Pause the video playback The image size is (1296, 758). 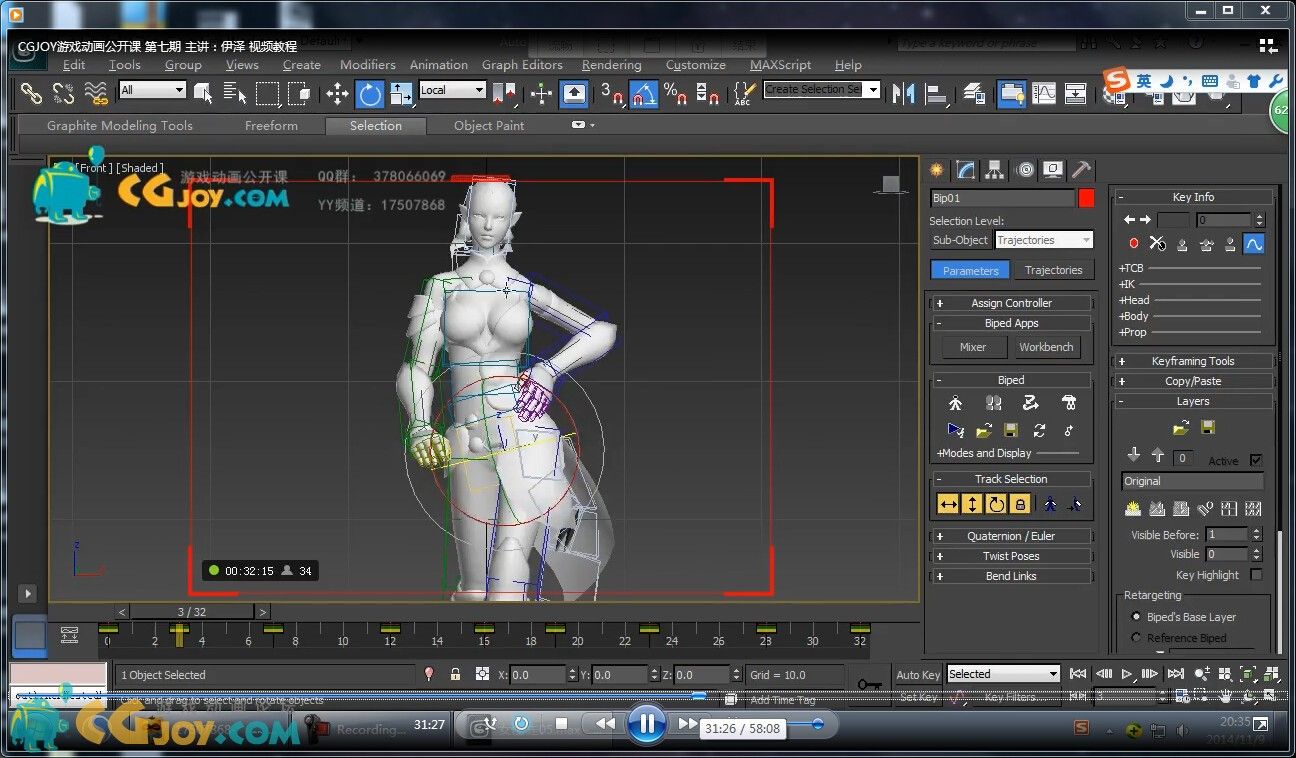pyautogui.click(x=647, y=723)
